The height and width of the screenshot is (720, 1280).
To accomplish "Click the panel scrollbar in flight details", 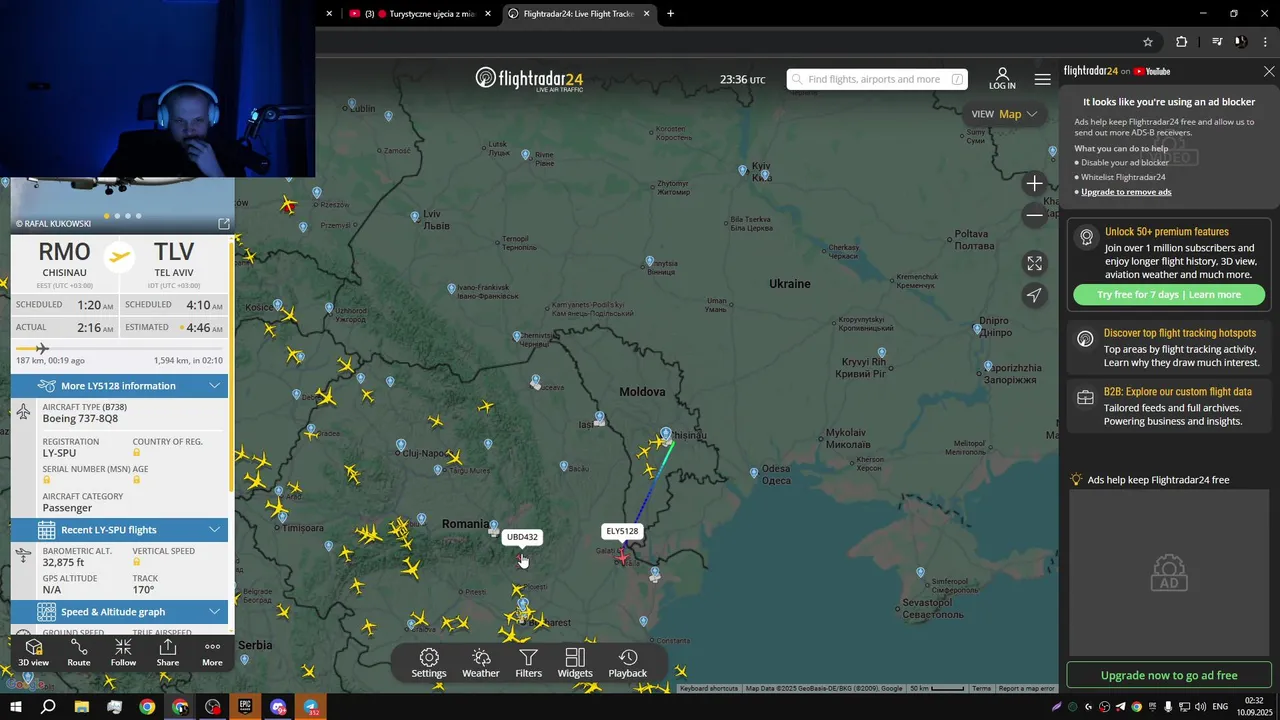I will tap(231, 365).
